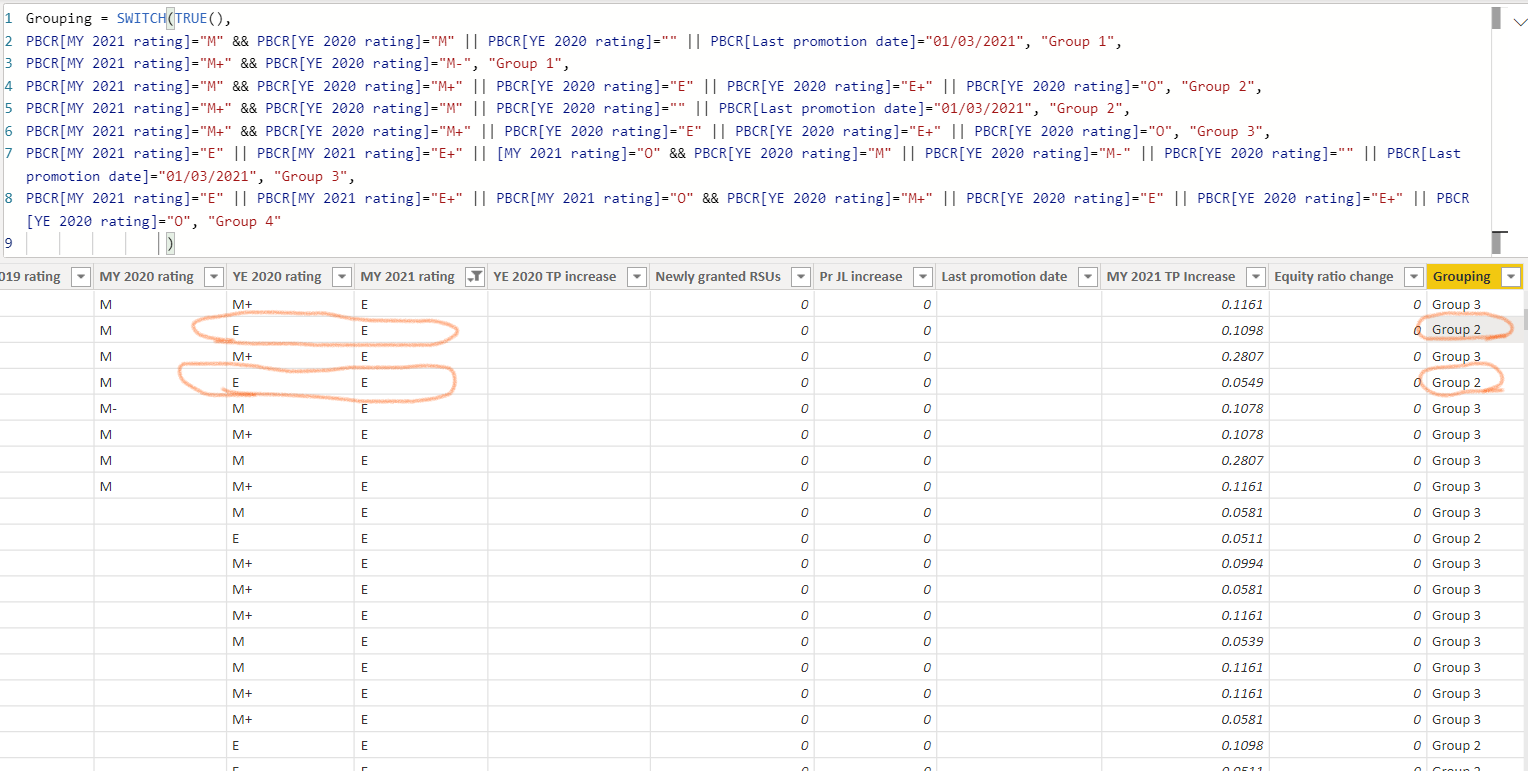The image size is (1528, 771).
Task: Click the TRUE keyword in the formula
Action: point(192,19)
